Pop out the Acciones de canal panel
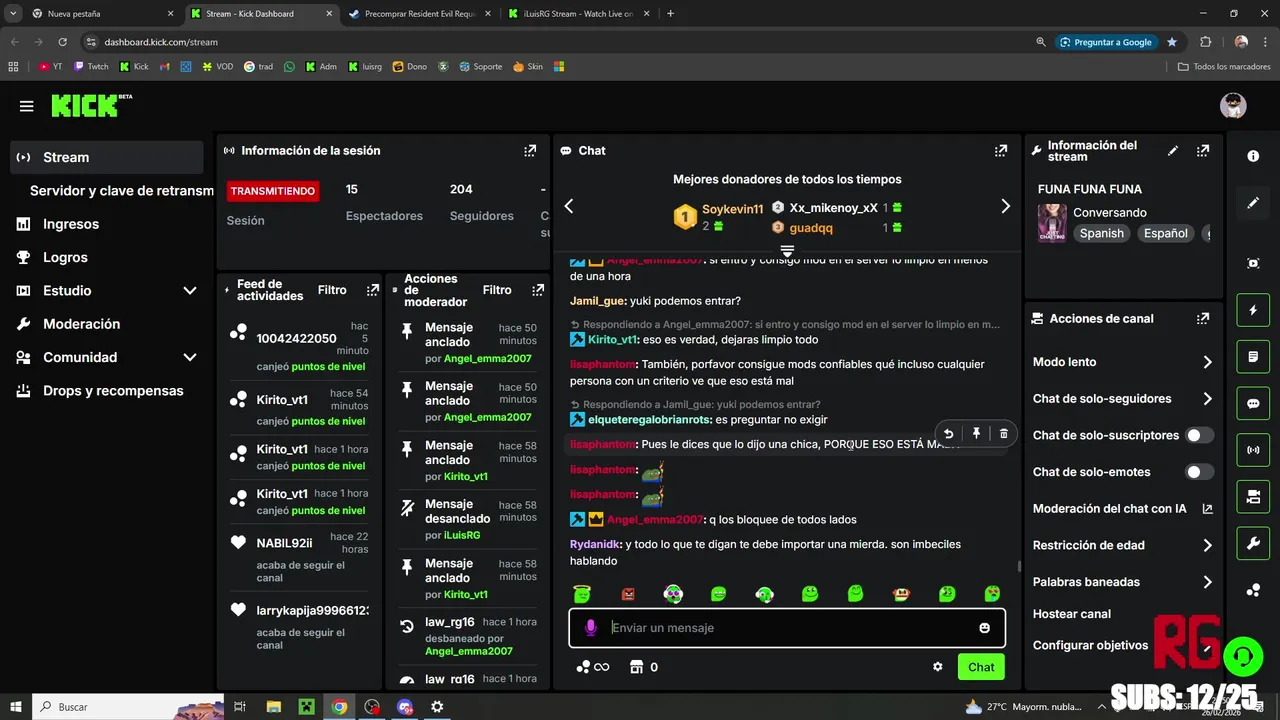 click(x=1203, y=319)
